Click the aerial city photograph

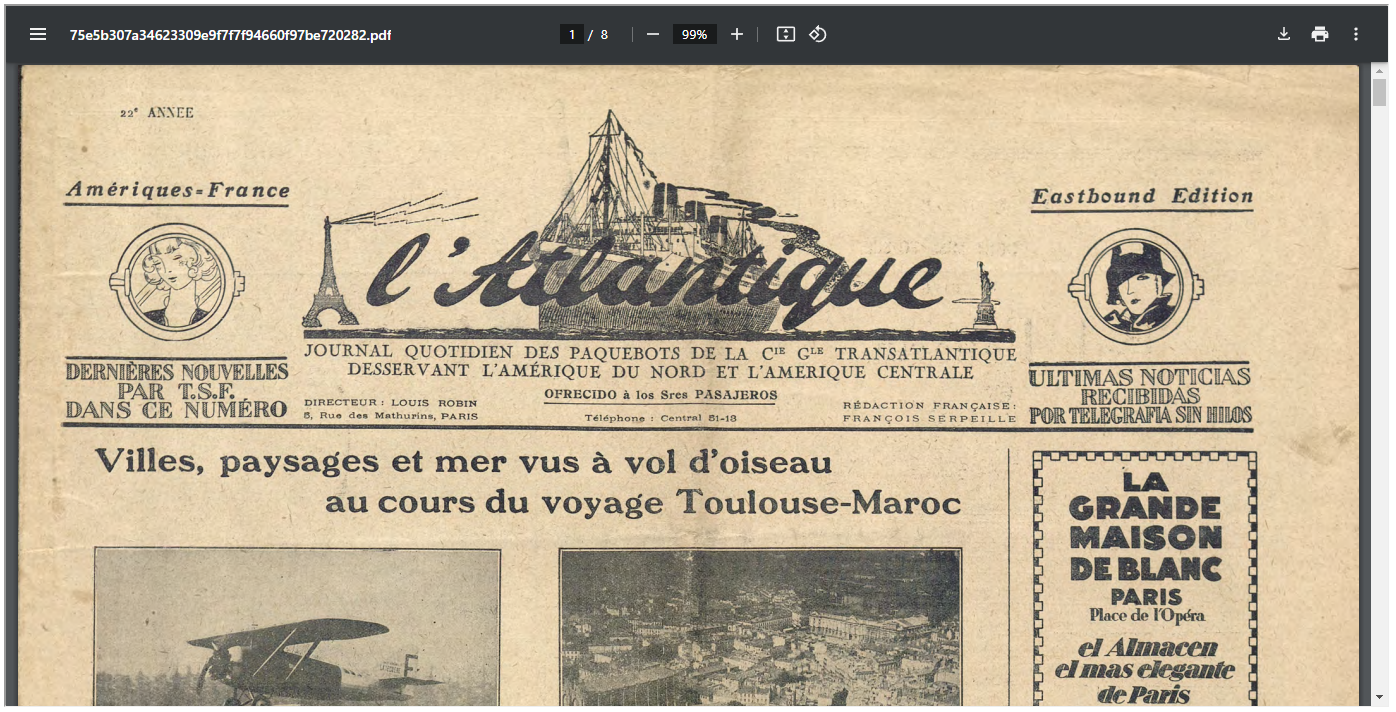(760, 627)
